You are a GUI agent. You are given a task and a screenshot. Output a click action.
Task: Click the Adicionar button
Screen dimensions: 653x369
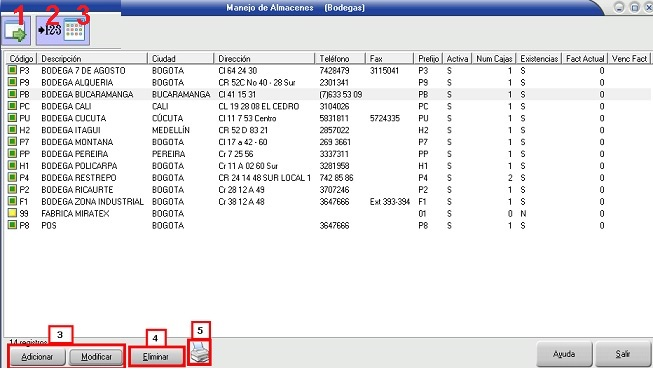[37, 357]
